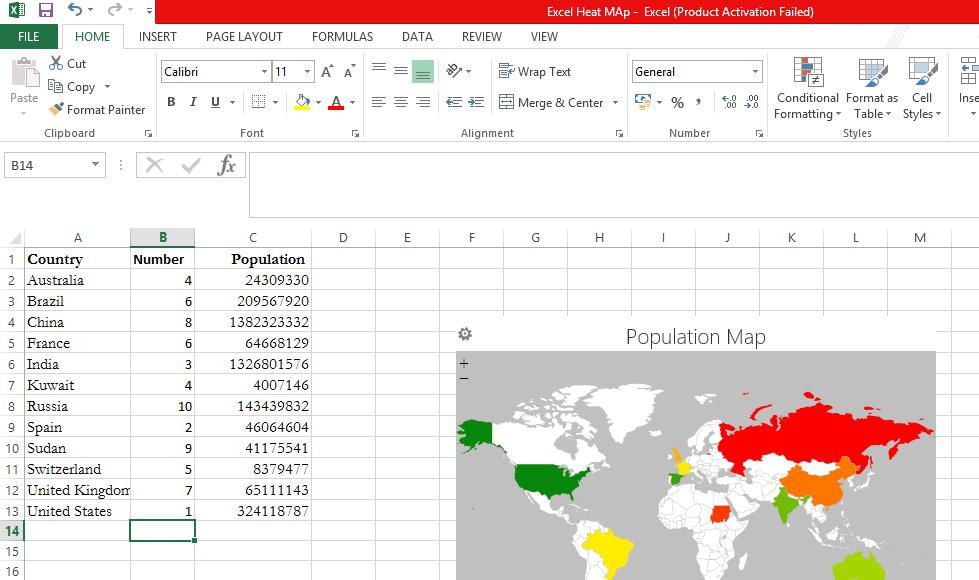Increase font size with the large A icon

click(x=327, y=72)
